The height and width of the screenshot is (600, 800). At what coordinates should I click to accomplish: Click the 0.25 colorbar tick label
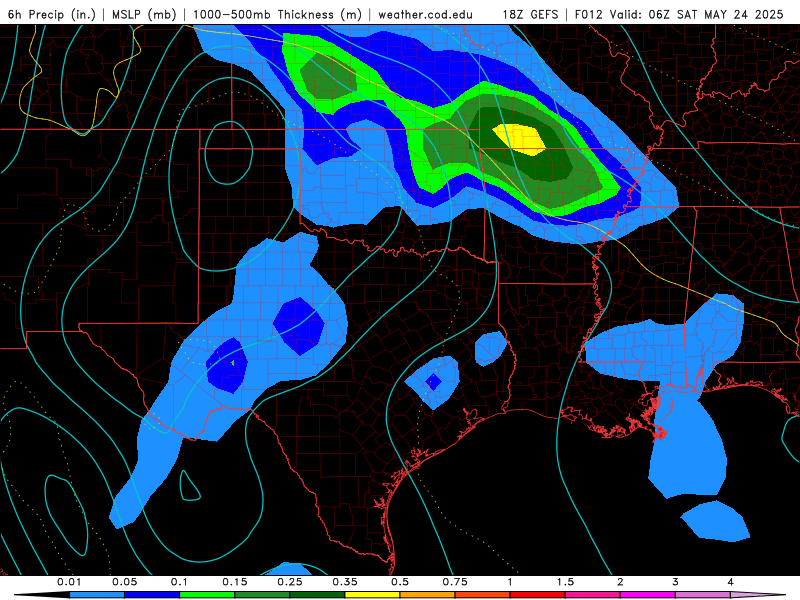[x=290, y=582]
